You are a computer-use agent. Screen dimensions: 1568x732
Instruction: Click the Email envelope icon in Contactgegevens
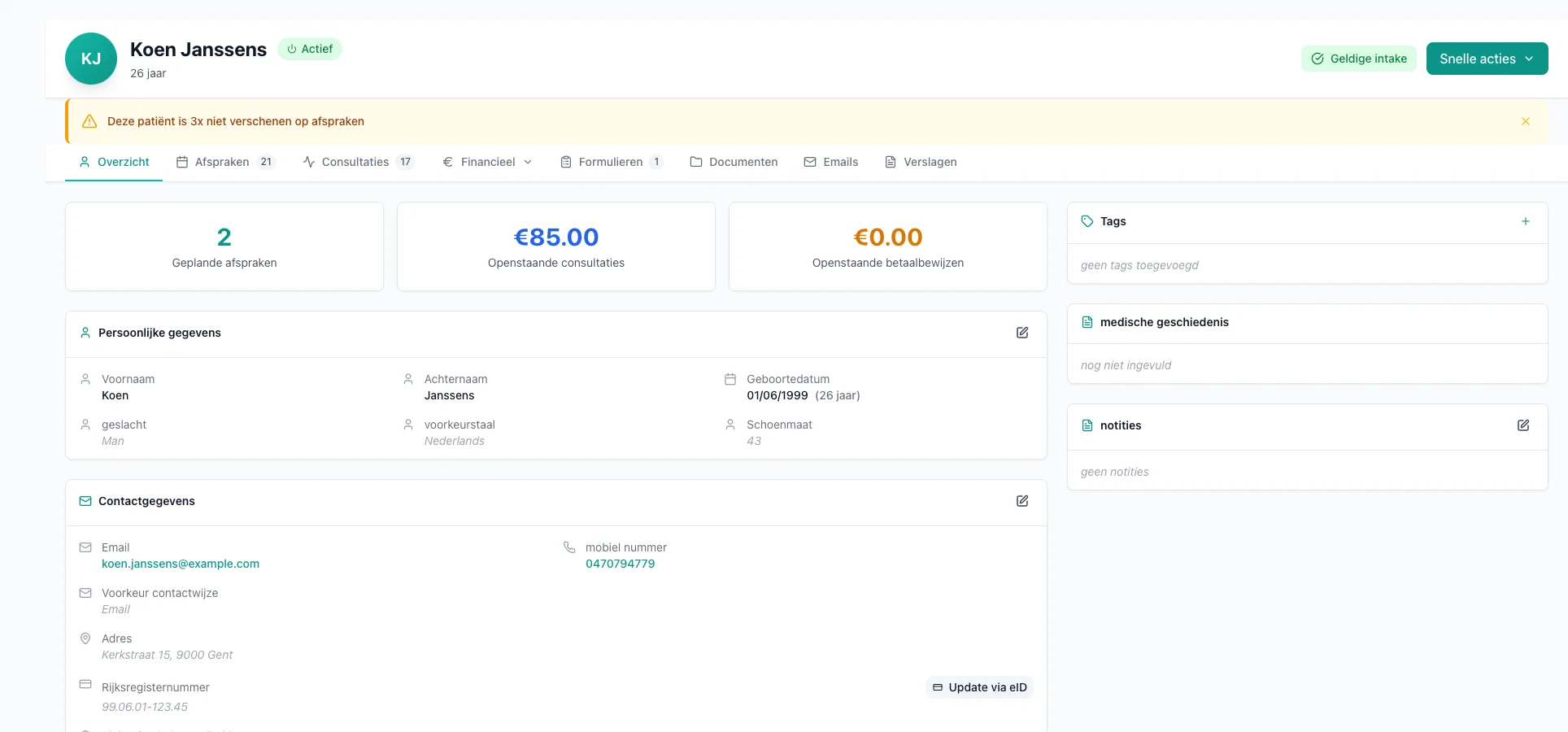85,547
